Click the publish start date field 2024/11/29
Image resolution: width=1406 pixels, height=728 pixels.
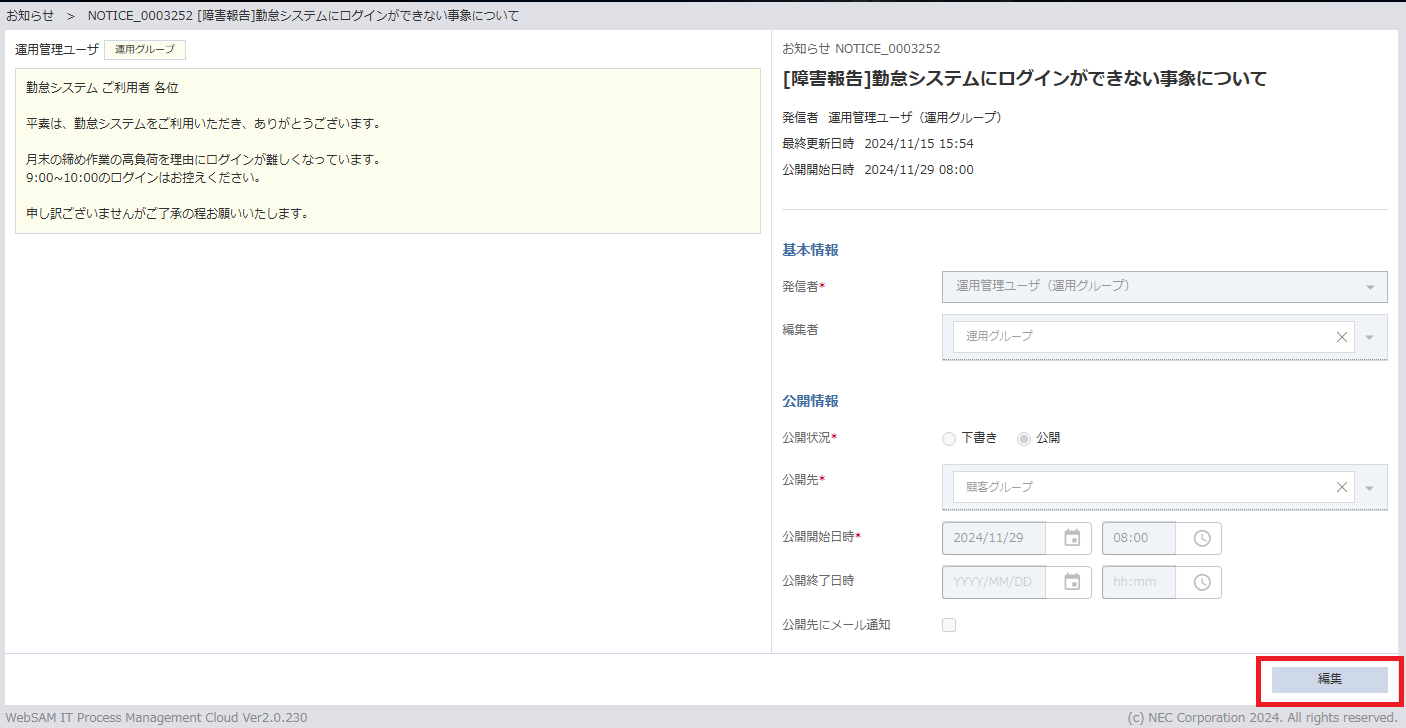(993, 538)
